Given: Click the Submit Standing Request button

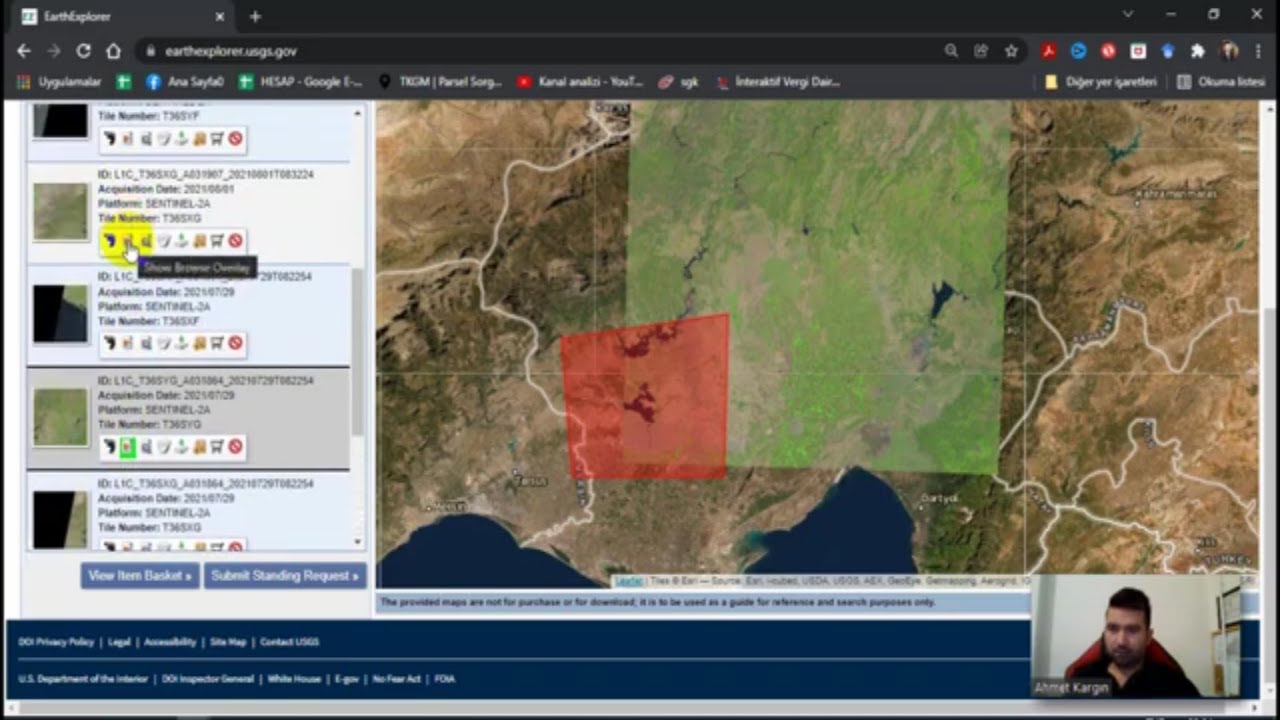Looking at the screenshot, I should point(285,575).
